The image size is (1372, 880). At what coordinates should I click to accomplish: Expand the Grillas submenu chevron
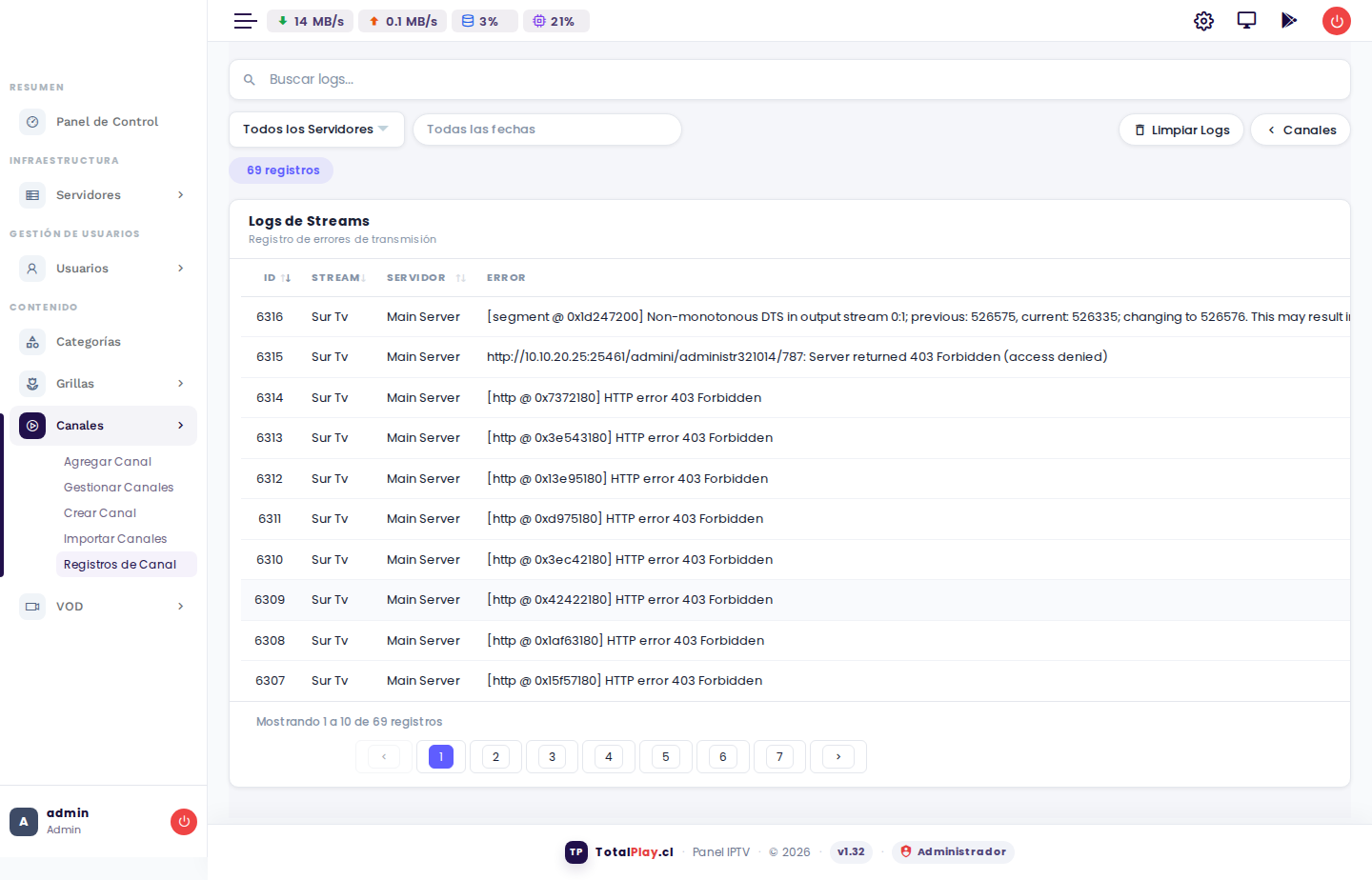(181, 384)
